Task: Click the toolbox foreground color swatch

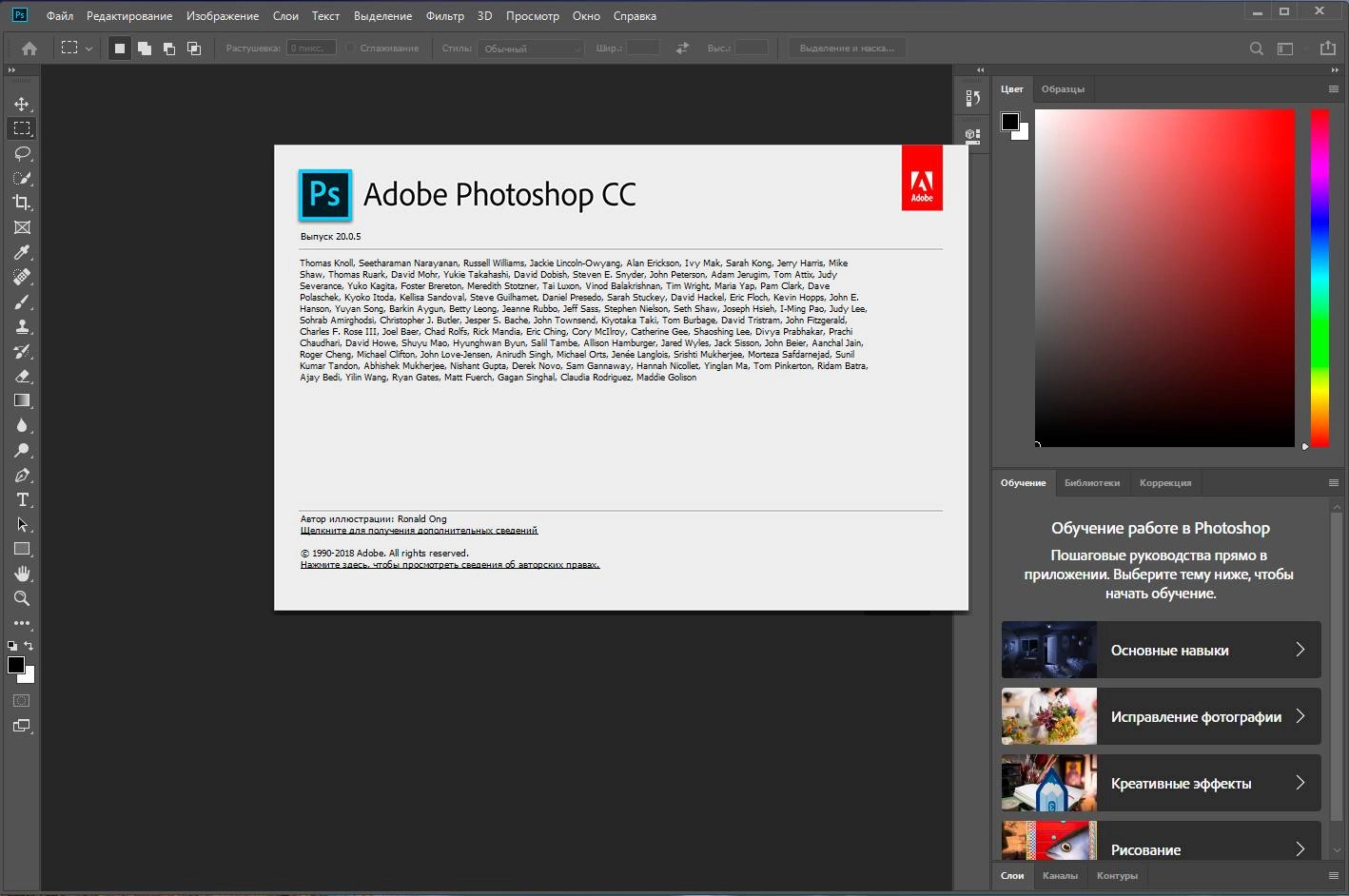Action: pos(16,665)
